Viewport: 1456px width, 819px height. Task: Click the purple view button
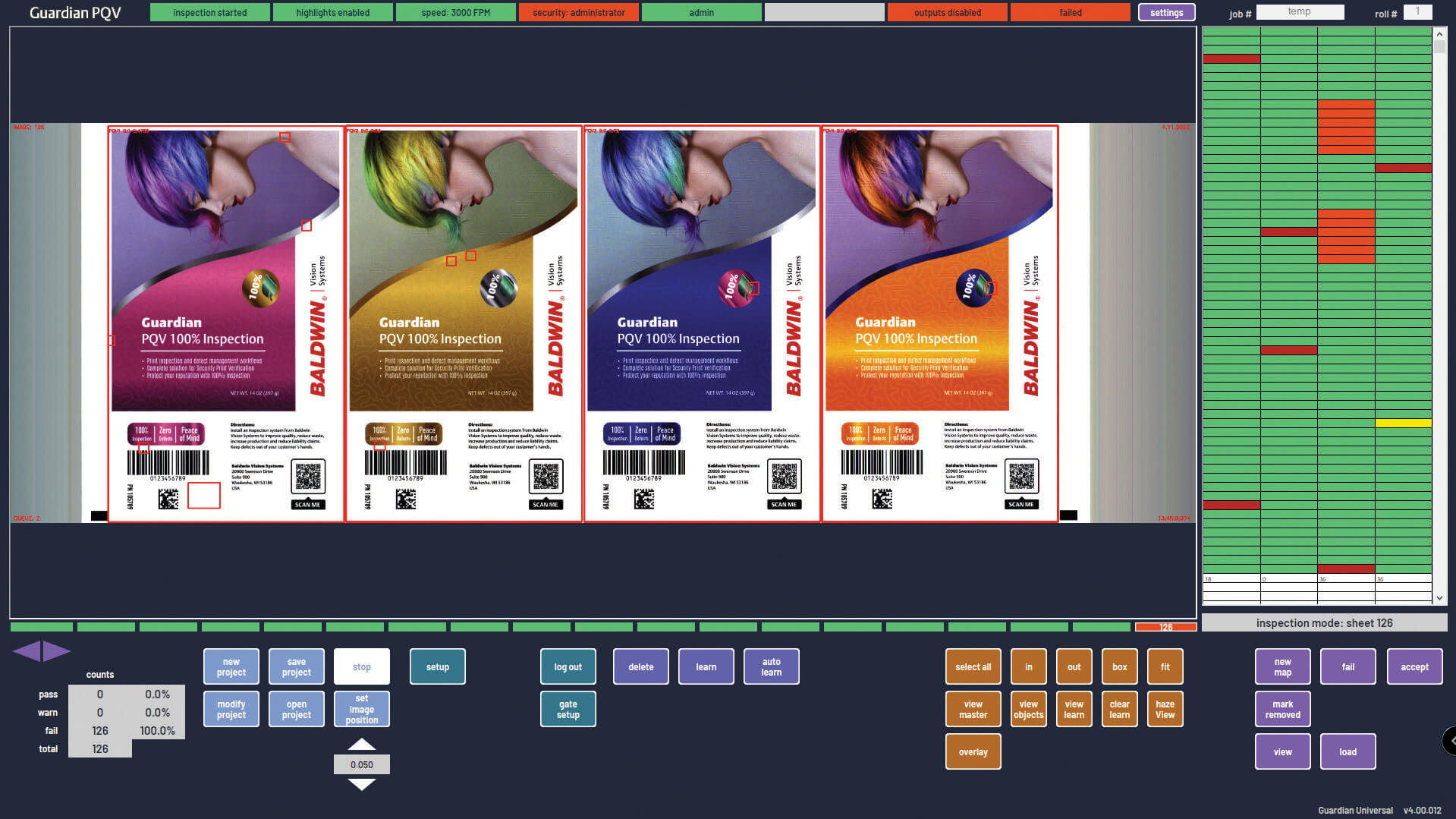1283,751
